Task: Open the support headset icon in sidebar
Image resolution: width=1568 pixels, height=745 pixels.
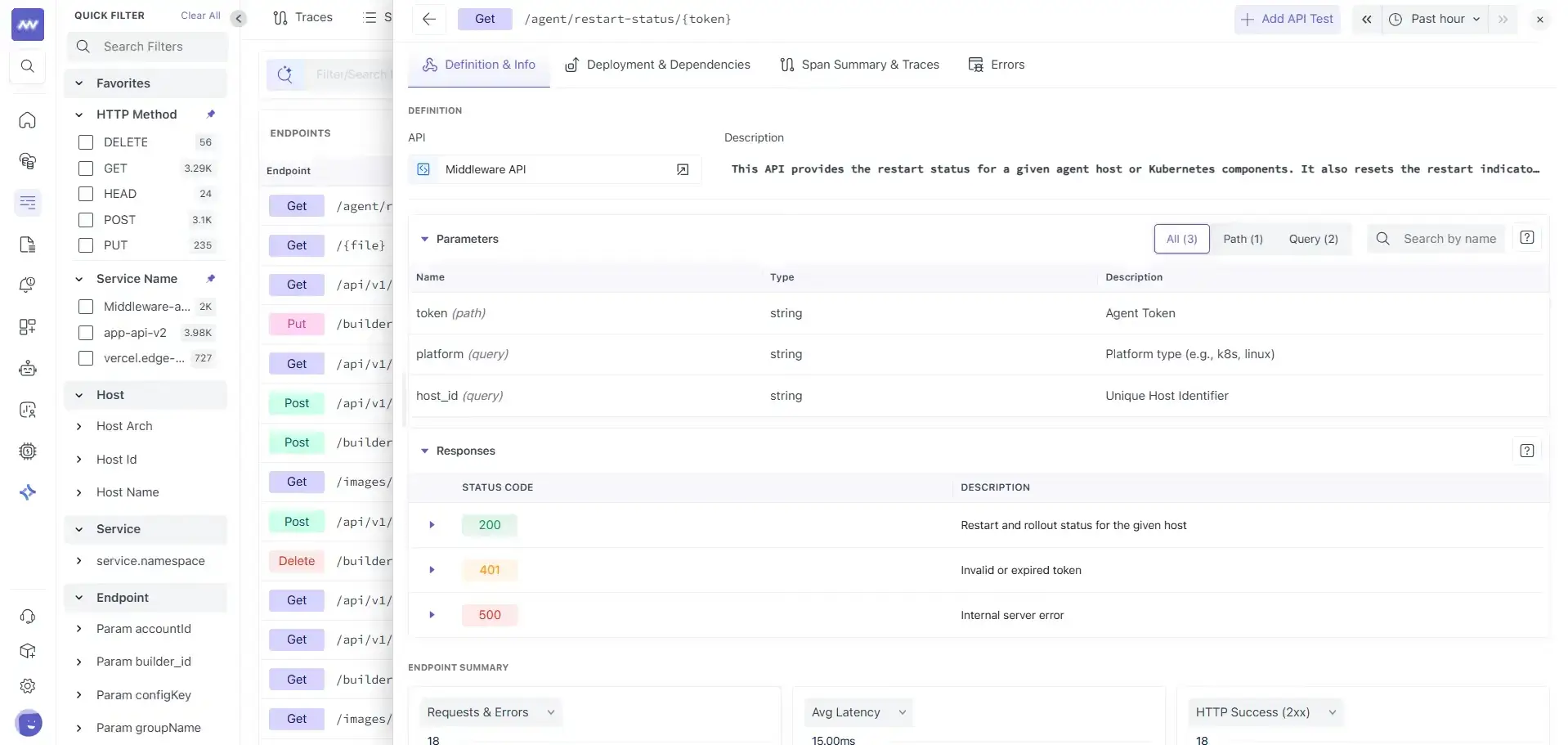Action: (28, 617)
